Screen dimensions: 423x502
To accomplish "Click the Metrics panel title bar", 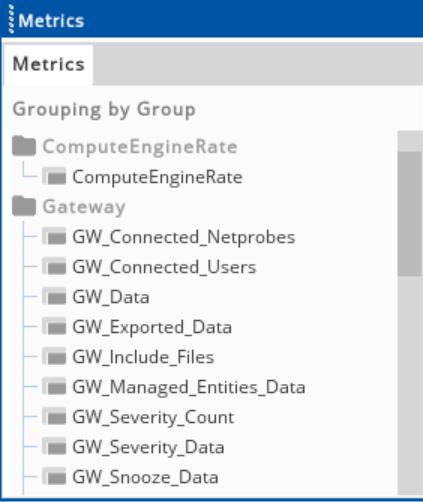I will [211, 19].
